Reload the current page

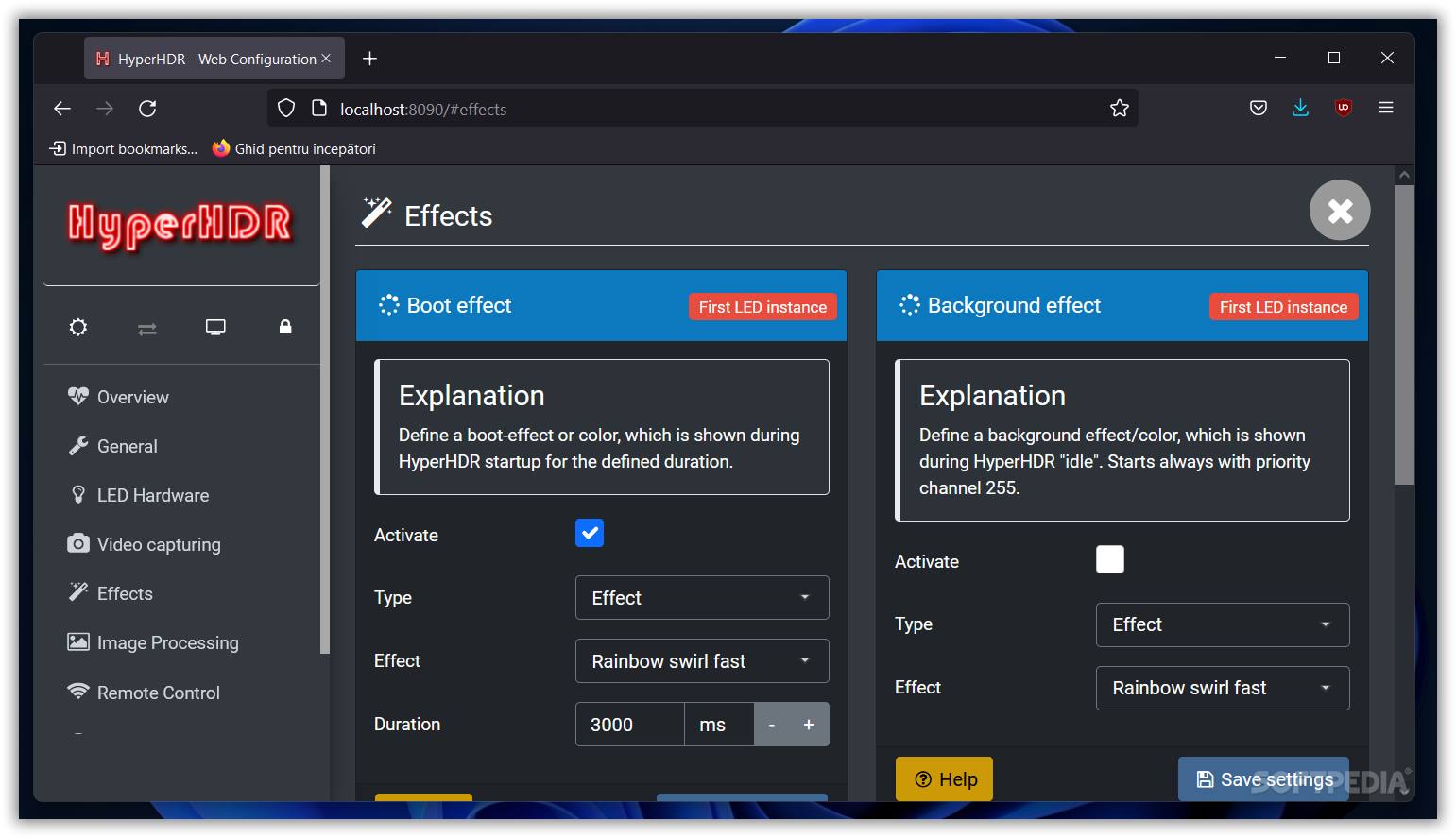pos(147,109)
